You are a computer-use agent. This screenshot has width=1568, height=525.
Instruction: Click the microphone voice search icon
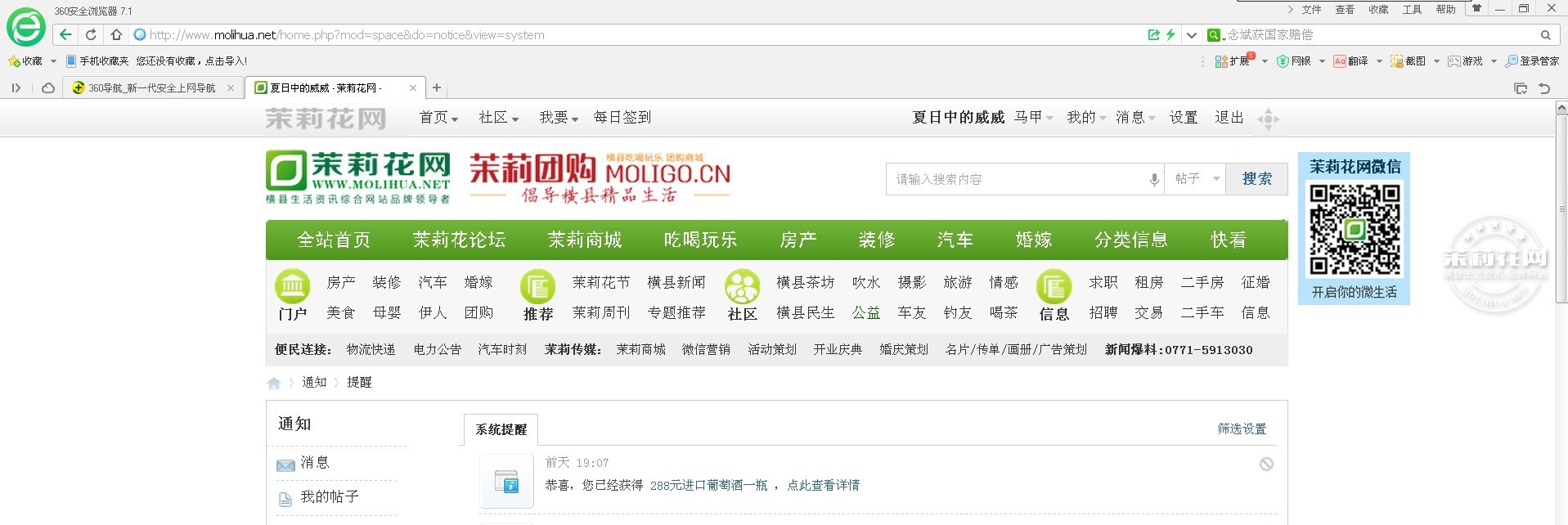point(1154,179)
